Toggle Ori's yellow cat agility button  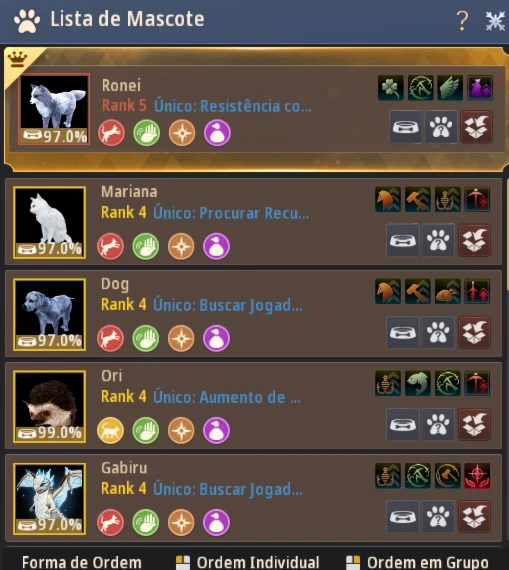(111, 430)
